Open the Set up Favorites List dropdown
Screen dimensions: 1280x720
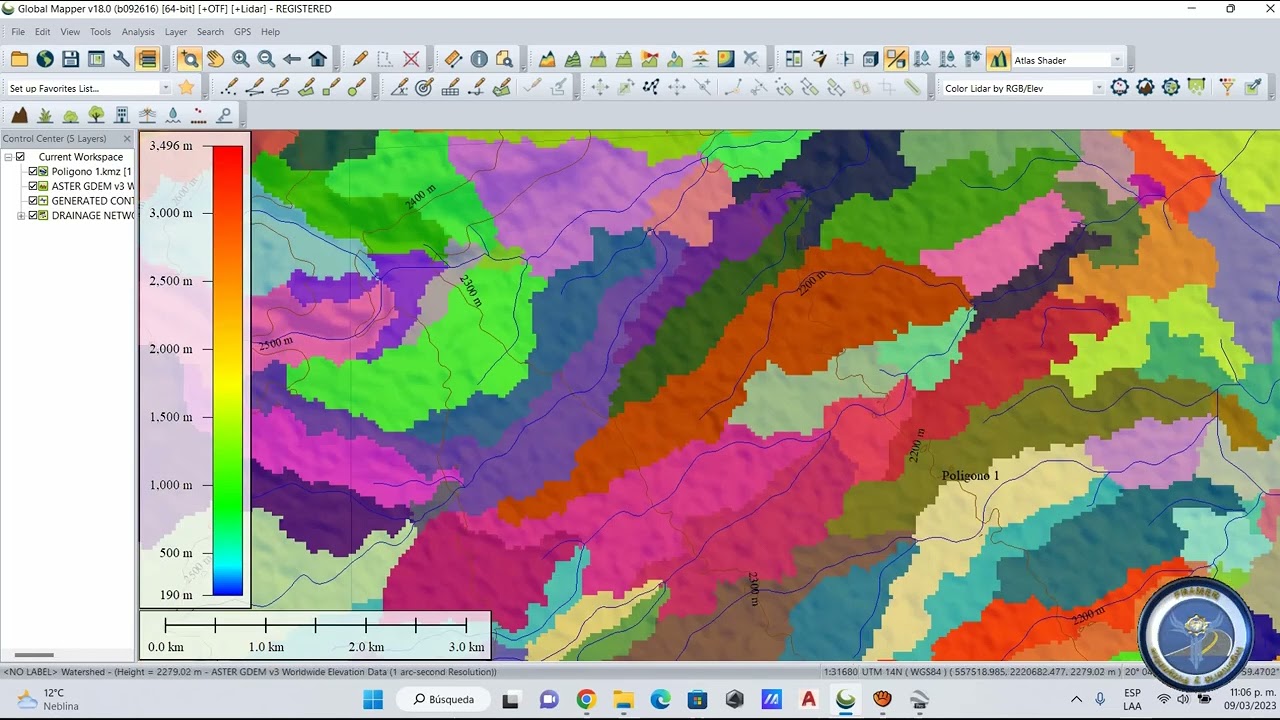point(164,88)
